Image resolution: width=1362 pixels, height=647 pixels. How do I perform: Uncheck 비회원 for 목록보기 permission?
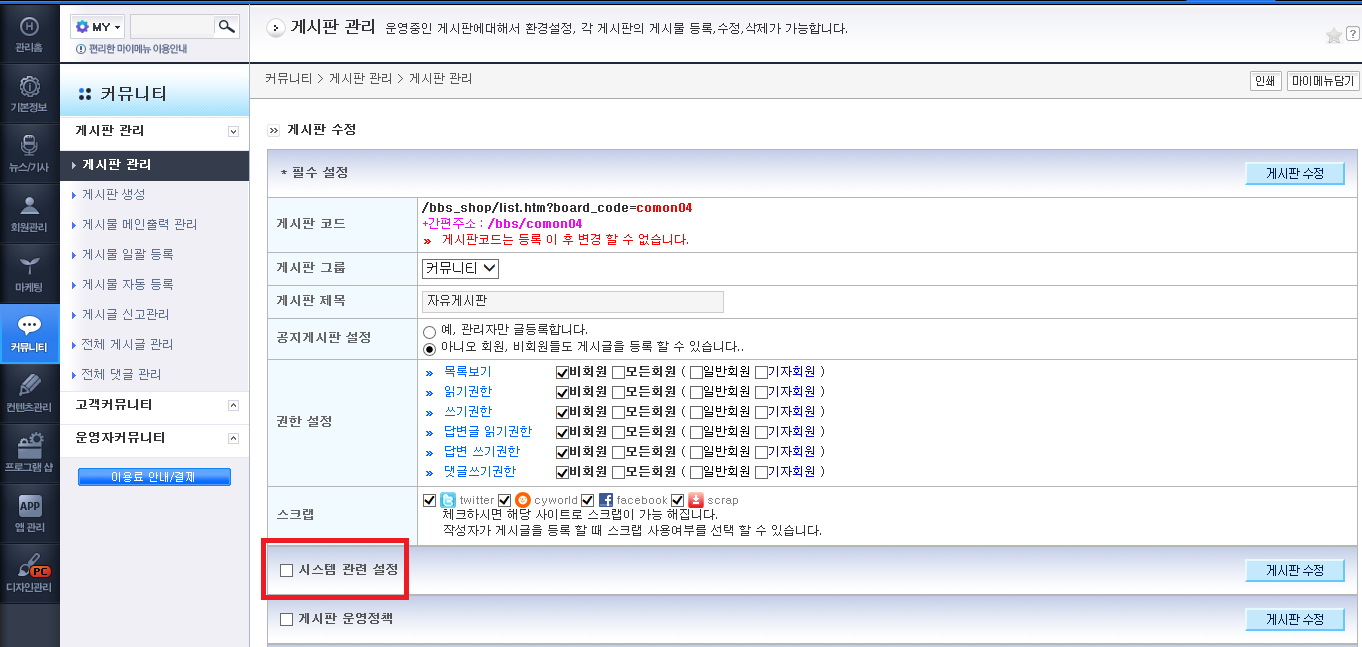(562, 372)
